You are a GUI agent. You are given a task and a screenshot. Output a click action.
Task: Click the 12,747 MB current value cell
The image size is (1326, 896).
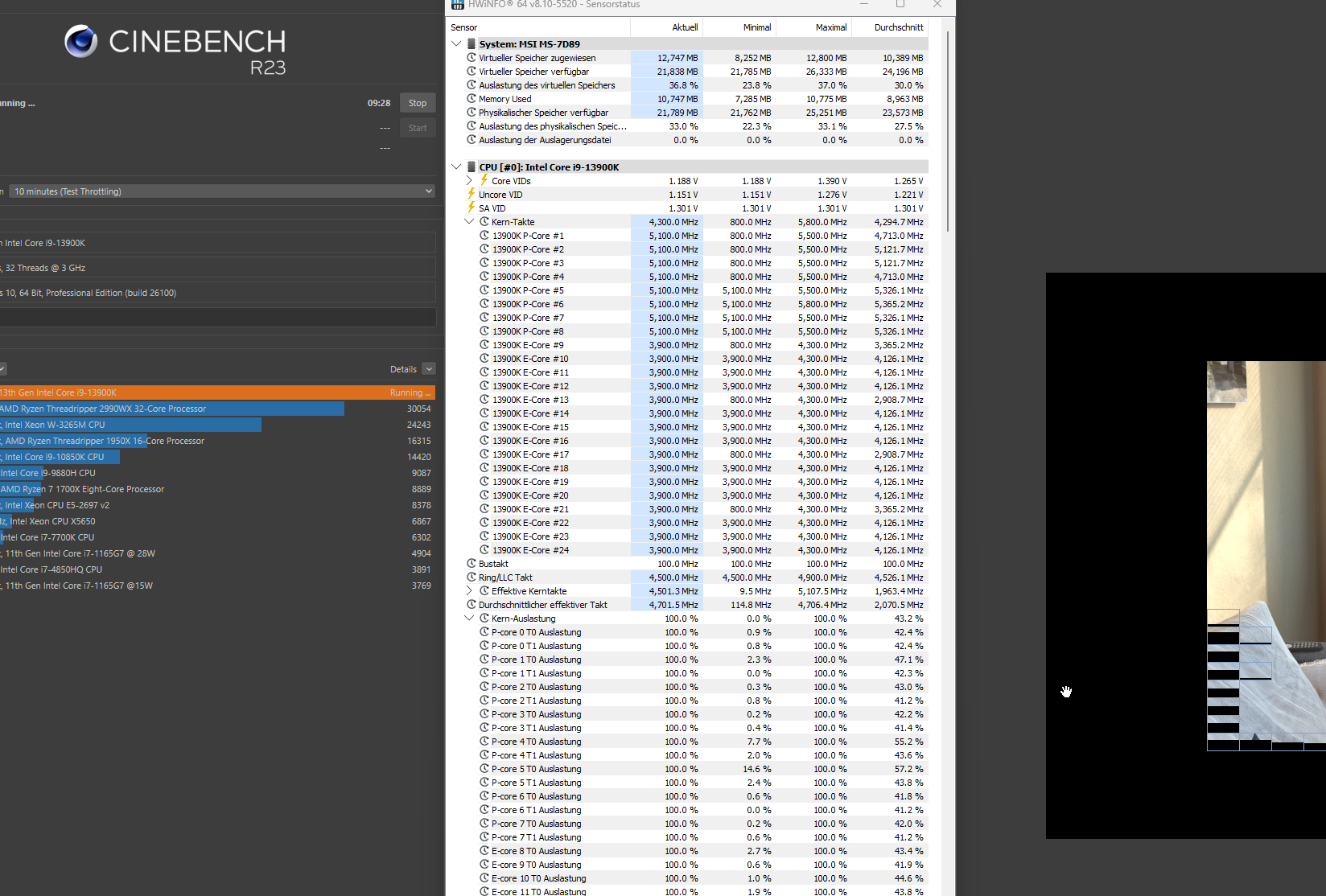(667, 58)
